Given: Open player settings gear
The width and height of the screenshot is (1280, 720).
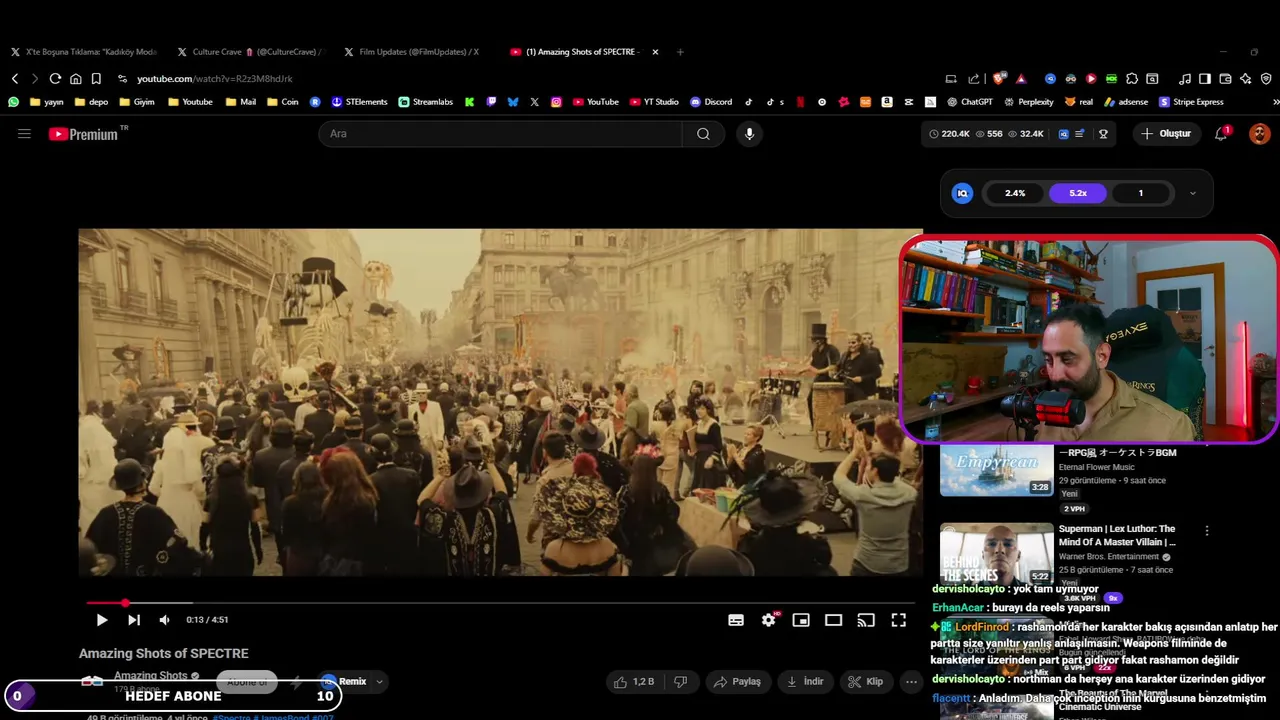Looking at the screenshot, I should pos(768,620).
